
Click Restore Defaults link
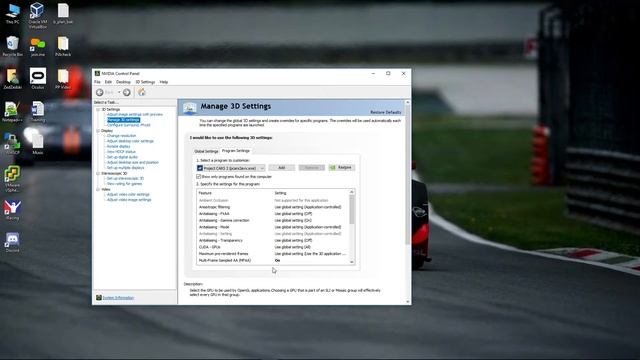tap(386, 112)
